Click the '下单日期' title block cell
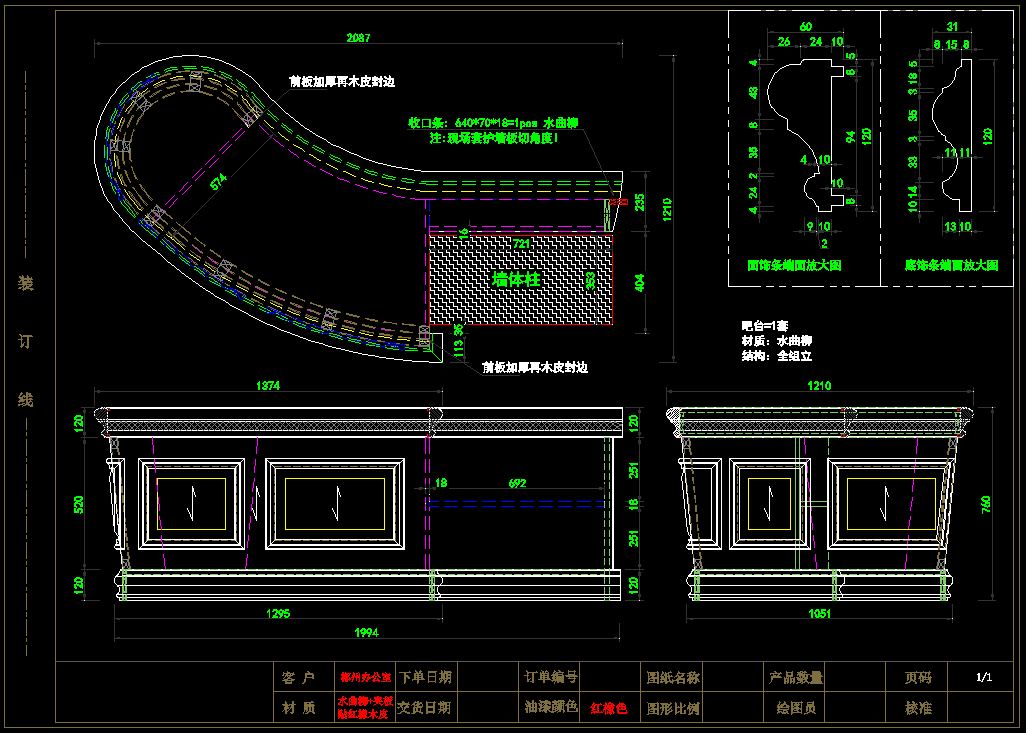The height and width of the screenshot is (733, 1026). (425, 678)
